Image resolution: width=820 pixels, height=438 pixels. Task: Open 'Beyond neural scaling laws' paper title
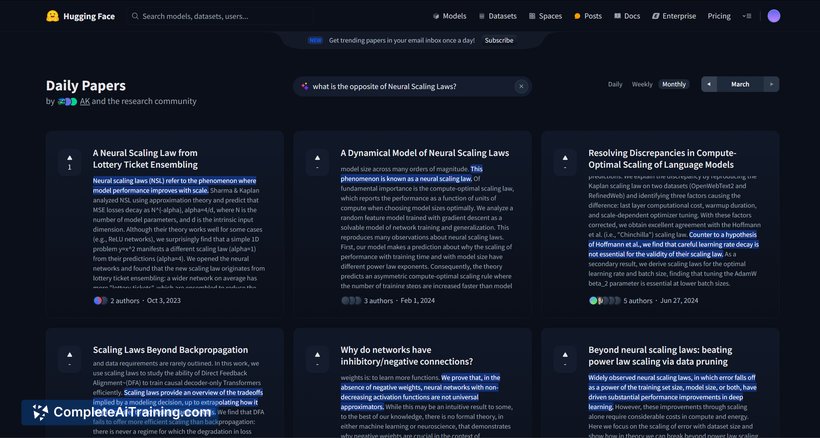[x=660, y=356]
